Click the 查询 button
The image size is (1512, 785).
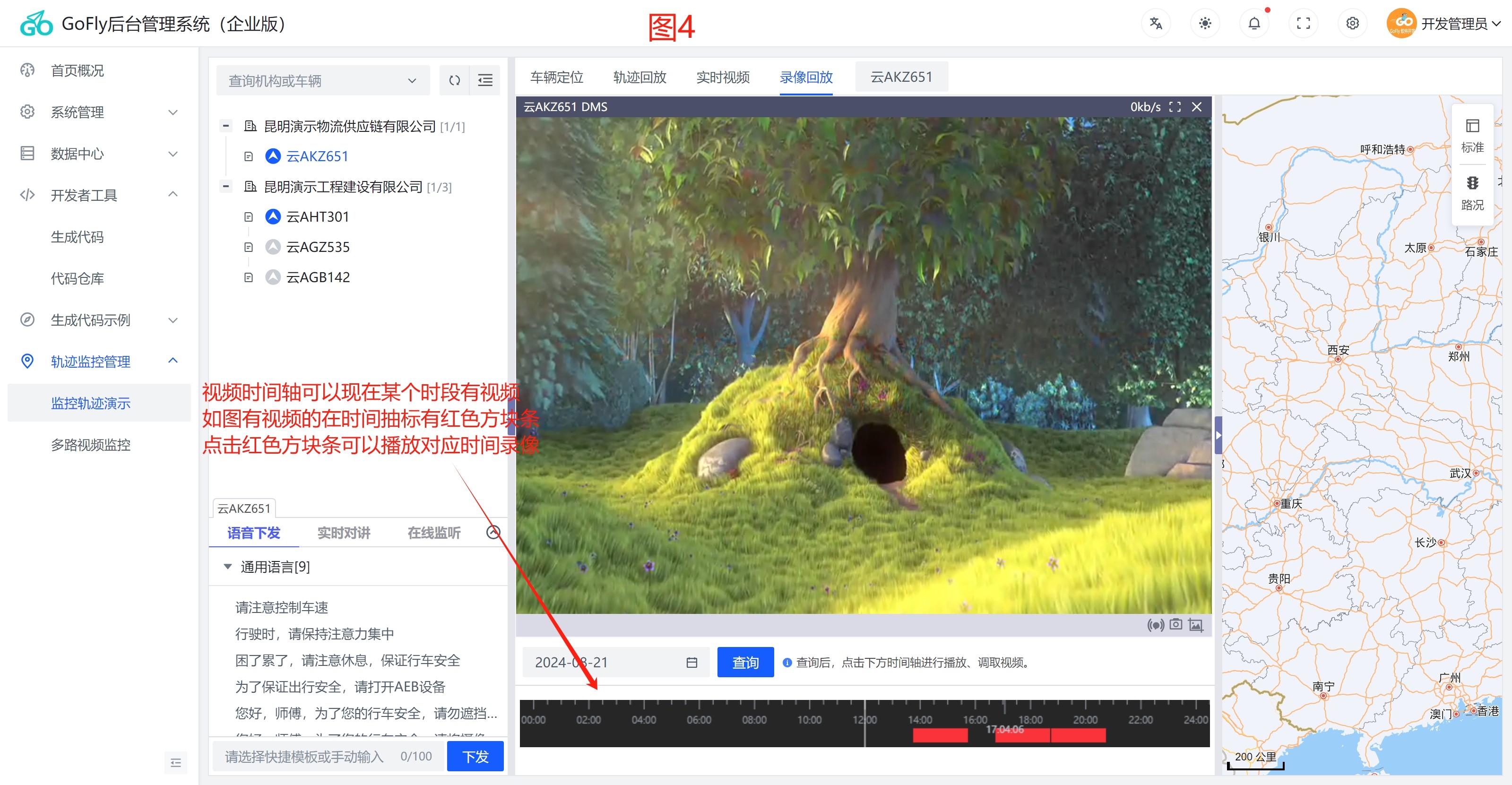click(x=745, y=663)
